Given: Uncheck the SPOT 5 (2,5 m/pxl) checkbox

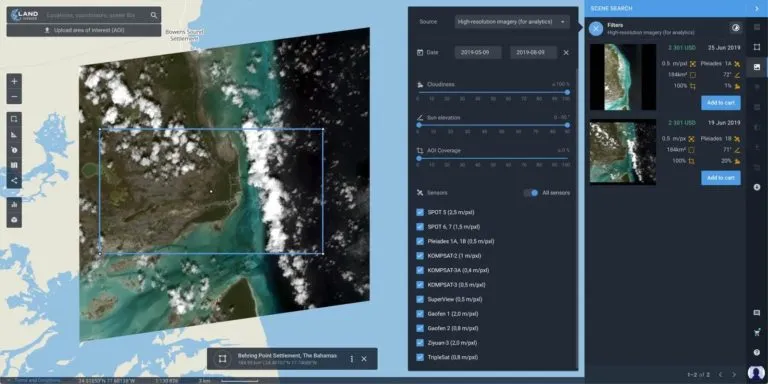Looking at the screenshot, I should pyautogui.click(x=420, y=213).
